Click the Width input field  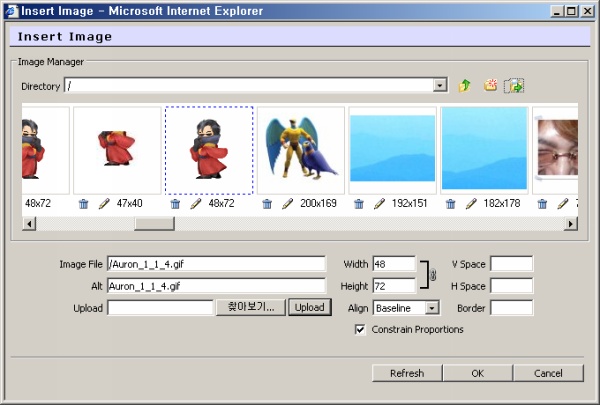394,264
